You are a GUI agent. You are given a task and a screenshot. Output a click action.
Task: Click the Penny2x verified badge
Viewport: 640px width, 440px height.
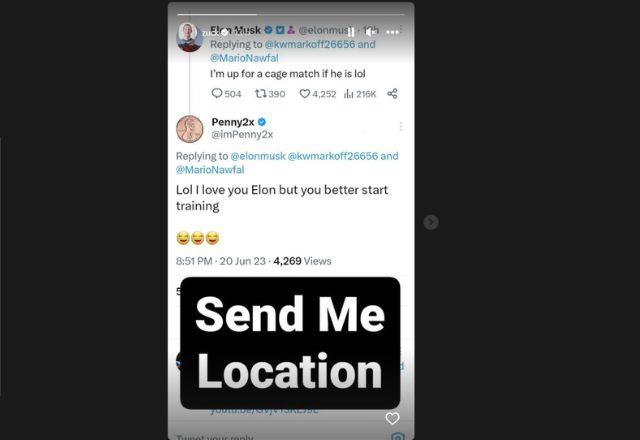click(262, 122)
